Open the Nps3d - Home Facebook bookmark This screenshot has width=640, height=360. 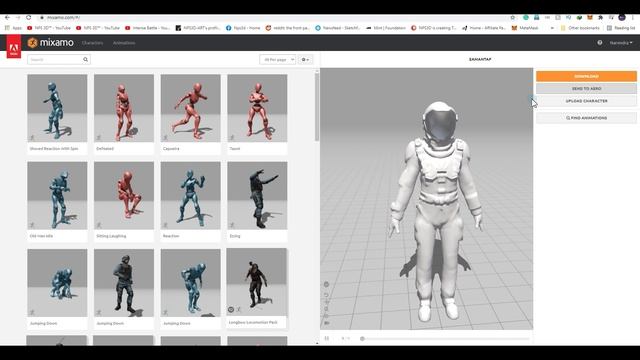[x=243, y=28]
